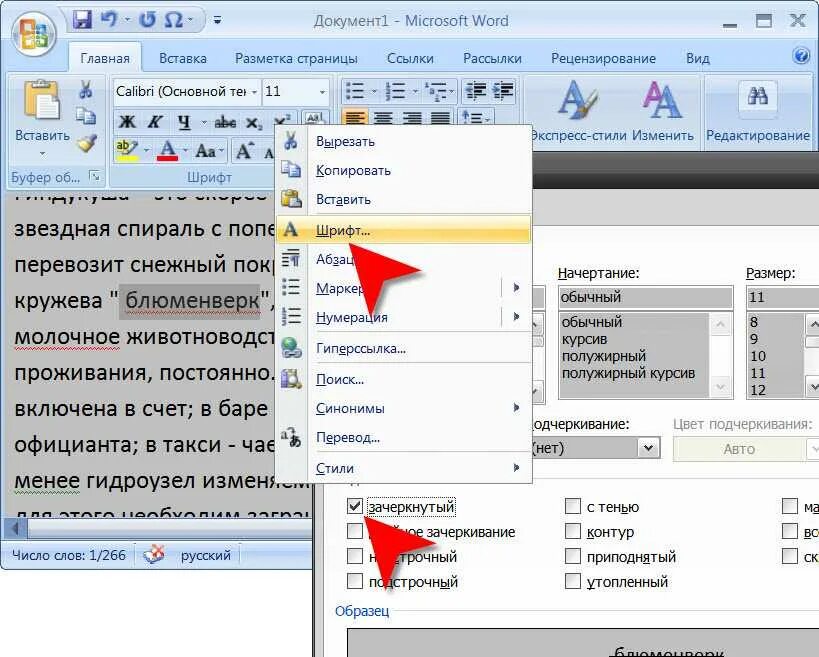Switch to the Разметка страницы tab
The image size is (819, 657).
[296, 58]
